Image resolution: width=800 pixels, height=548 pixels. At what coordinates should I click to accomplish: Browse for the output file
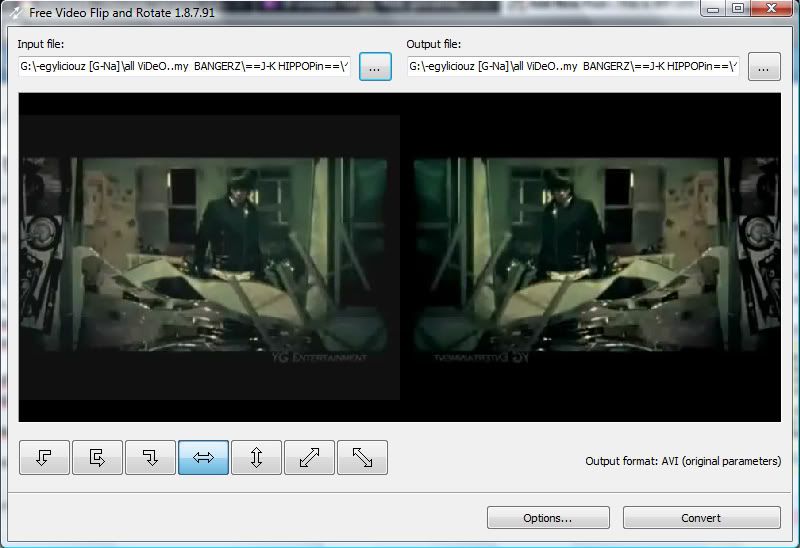coord(764,66)
